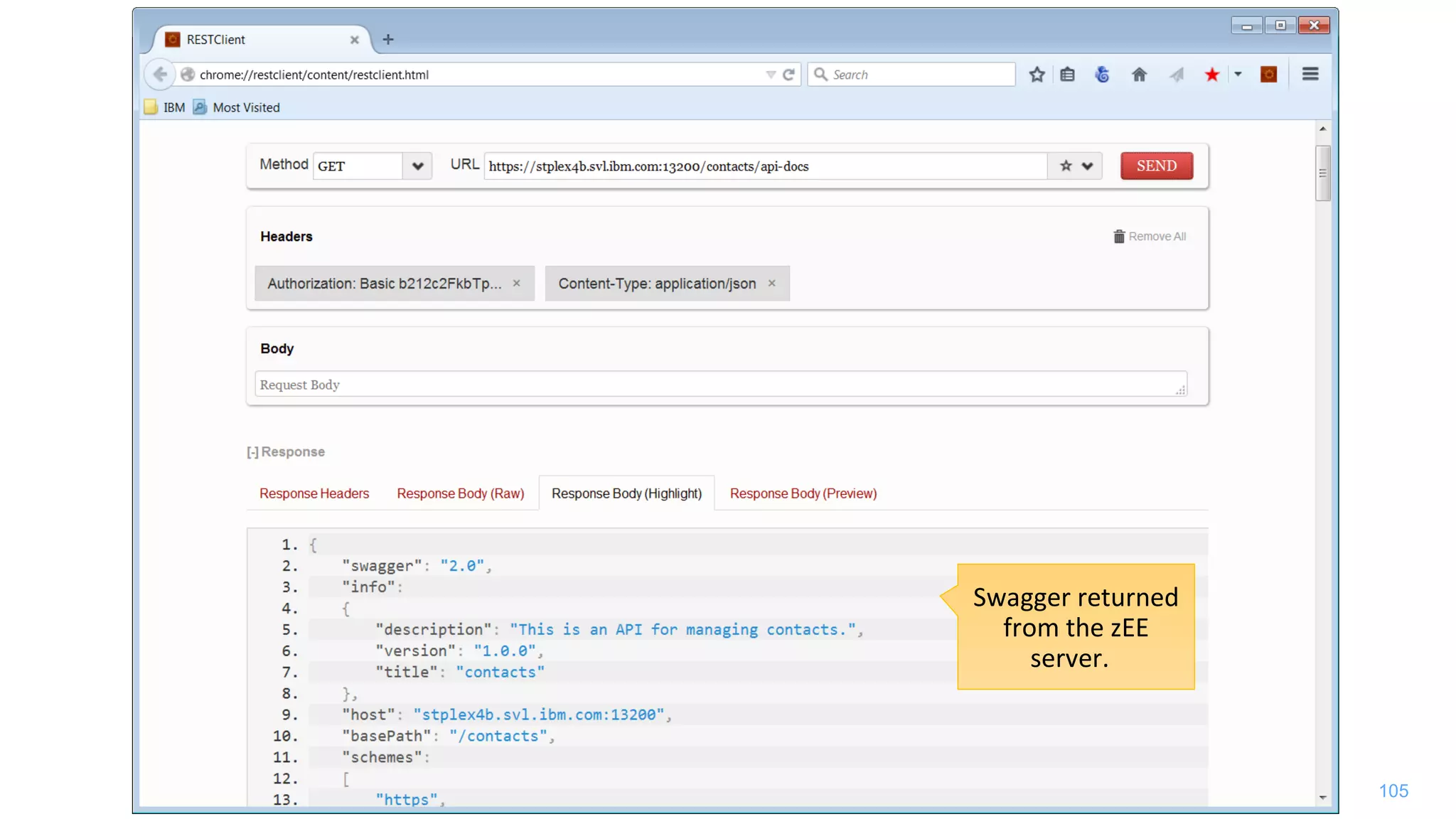Open the bookmarks list icon
This screenshot has height=819, width=1456.
[1067, 75]
